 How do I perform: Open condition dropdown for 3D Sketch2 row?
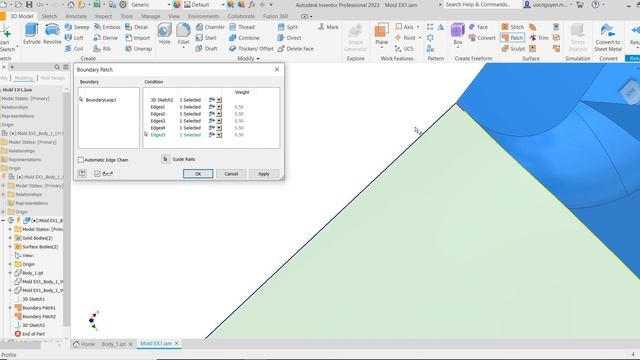tap(219, 100)
